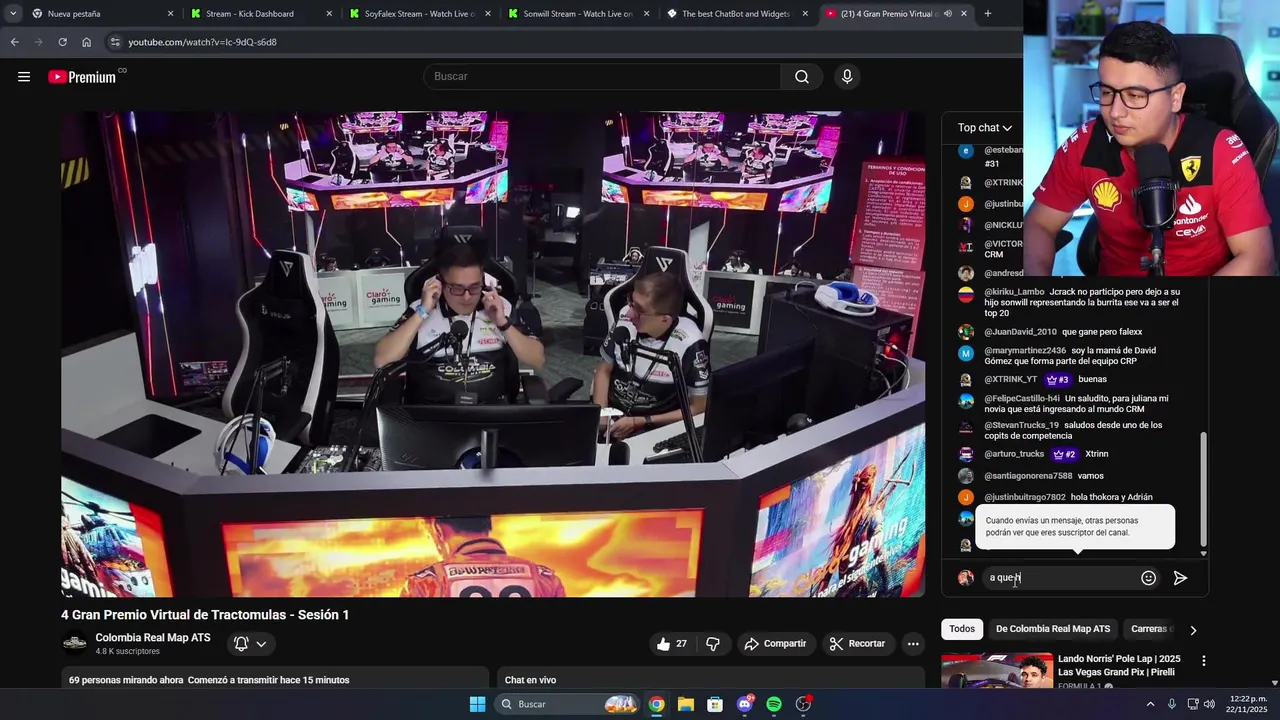The height and width of the screenshot is (720, 1280).
Task: Expand the Top chat dropdown
Action: [985, 128]
